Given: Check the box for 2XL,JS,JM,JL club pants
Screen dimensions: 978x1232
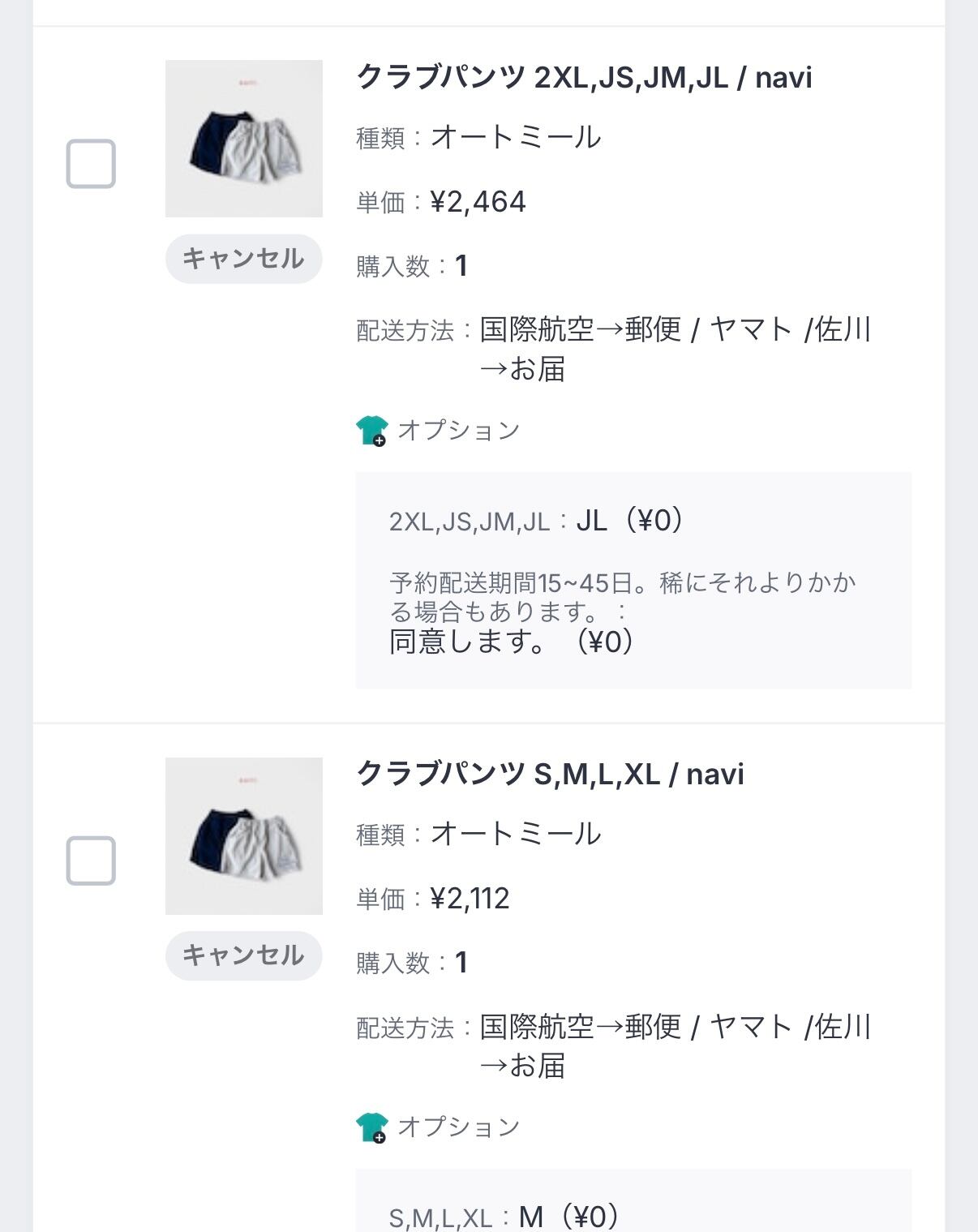Looking at the screenshot, I should click(91, 164).
